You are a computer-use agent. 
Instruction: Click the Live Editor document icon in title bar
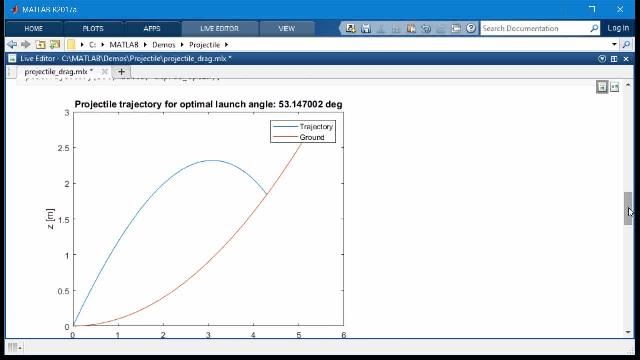pyautogui.click(x=12, y=59)
